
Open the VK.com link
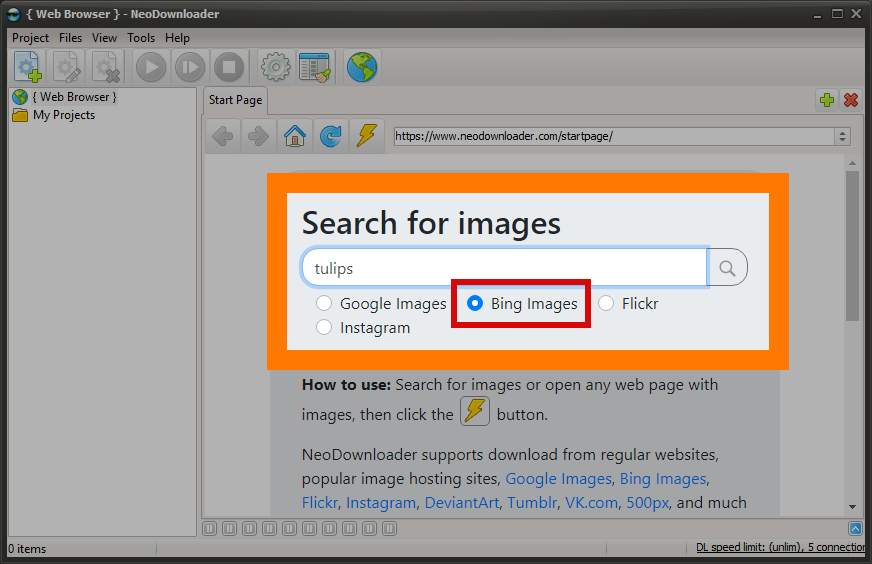point(591,502)
